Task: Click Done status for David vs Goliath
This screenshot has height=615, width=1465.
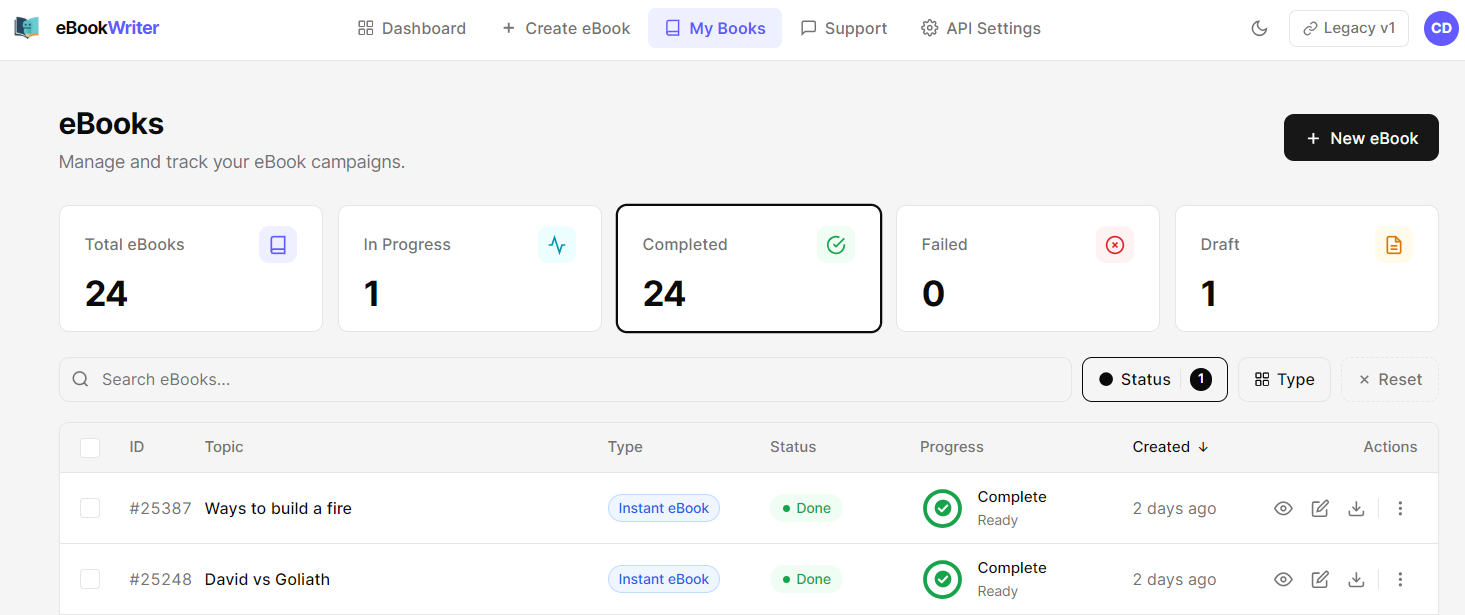Action: 806,579
